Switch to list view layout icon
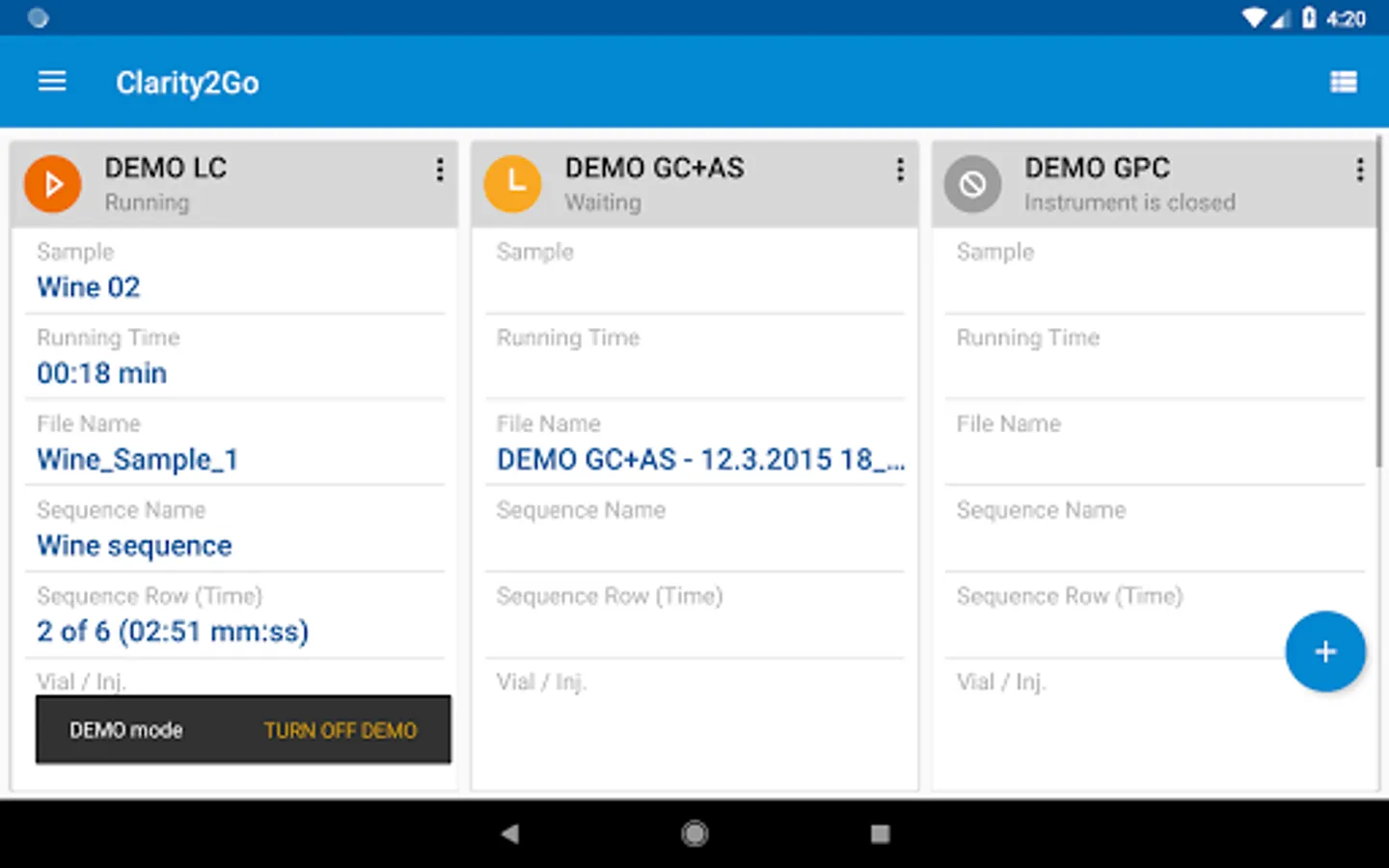 (x=1344, y=82)
